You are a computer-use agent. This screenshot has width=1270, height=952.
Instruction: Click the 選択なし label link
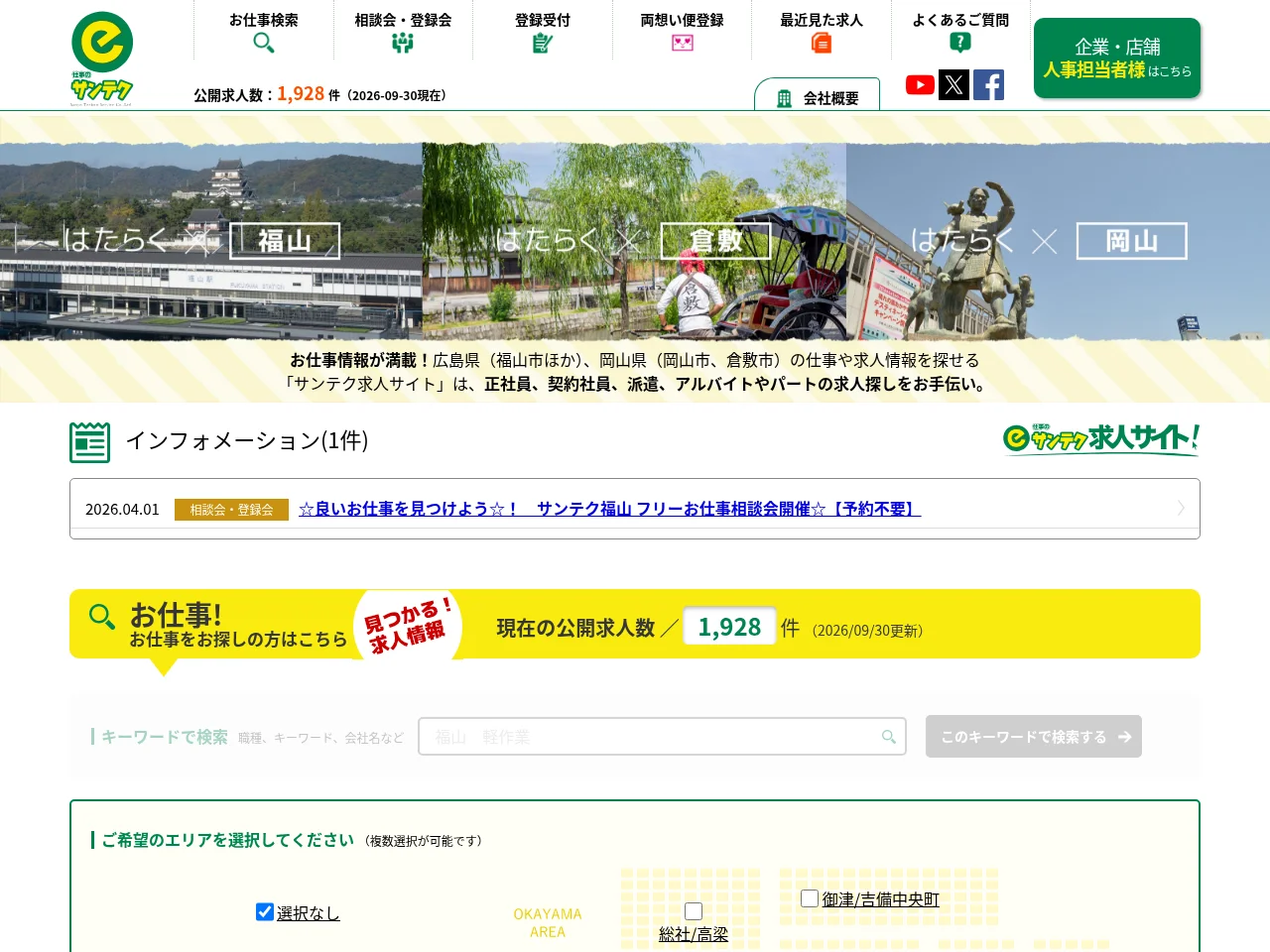(x=308, y=913)
